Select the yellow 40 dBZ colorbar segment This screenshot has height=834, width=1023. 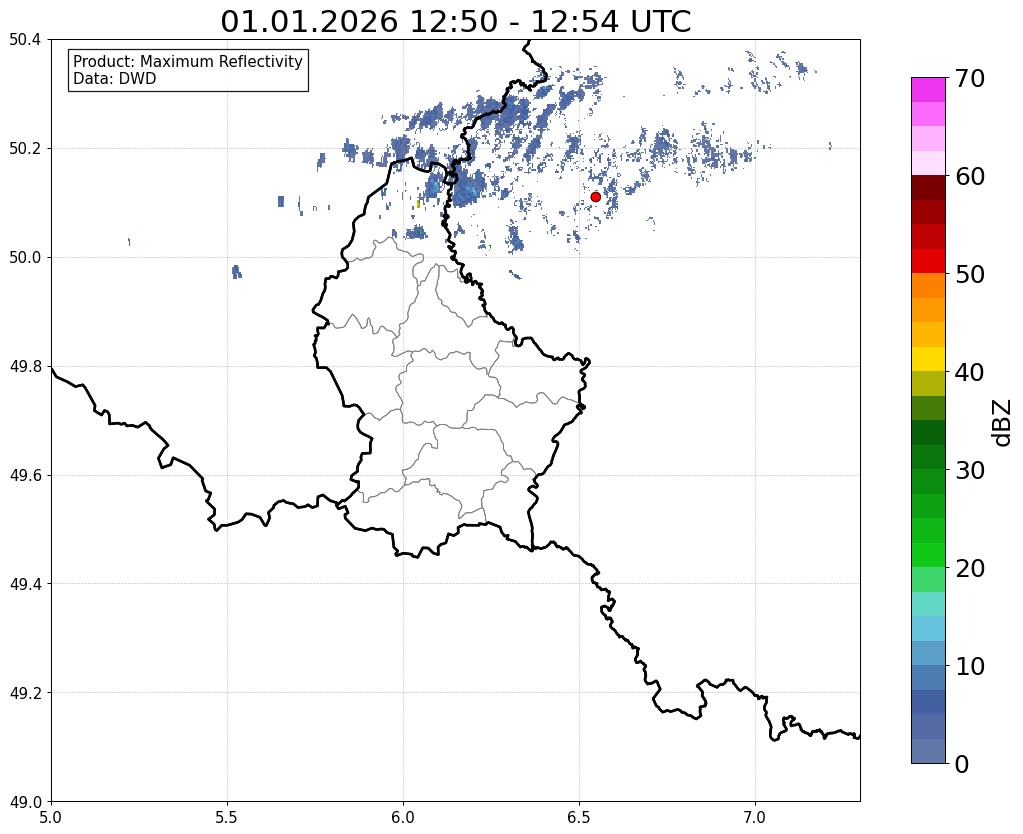(x=928, y=359)
